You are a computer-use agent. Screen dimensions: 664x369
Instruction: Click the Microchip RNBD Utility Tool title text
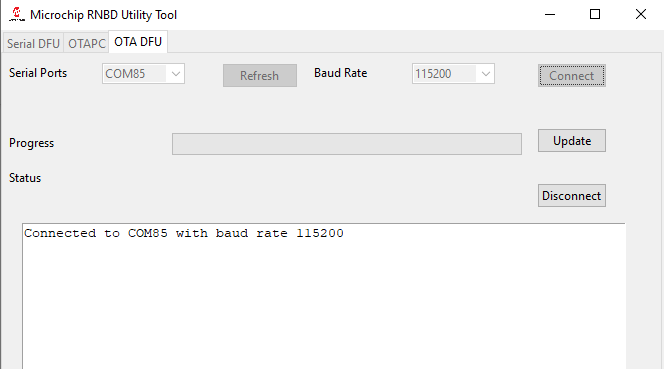(103, 15)
